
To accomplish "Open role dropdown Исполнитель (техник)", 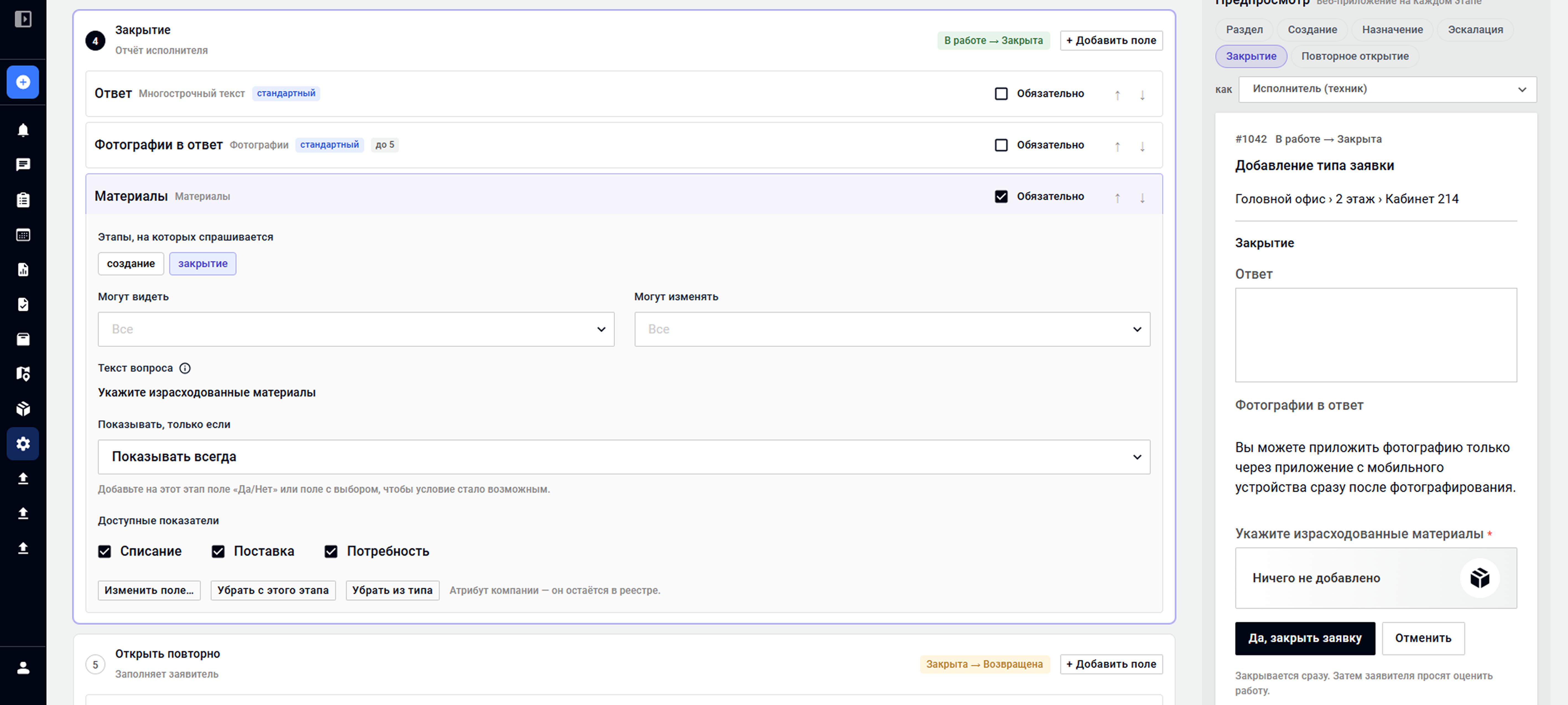I will (1387, 89).
